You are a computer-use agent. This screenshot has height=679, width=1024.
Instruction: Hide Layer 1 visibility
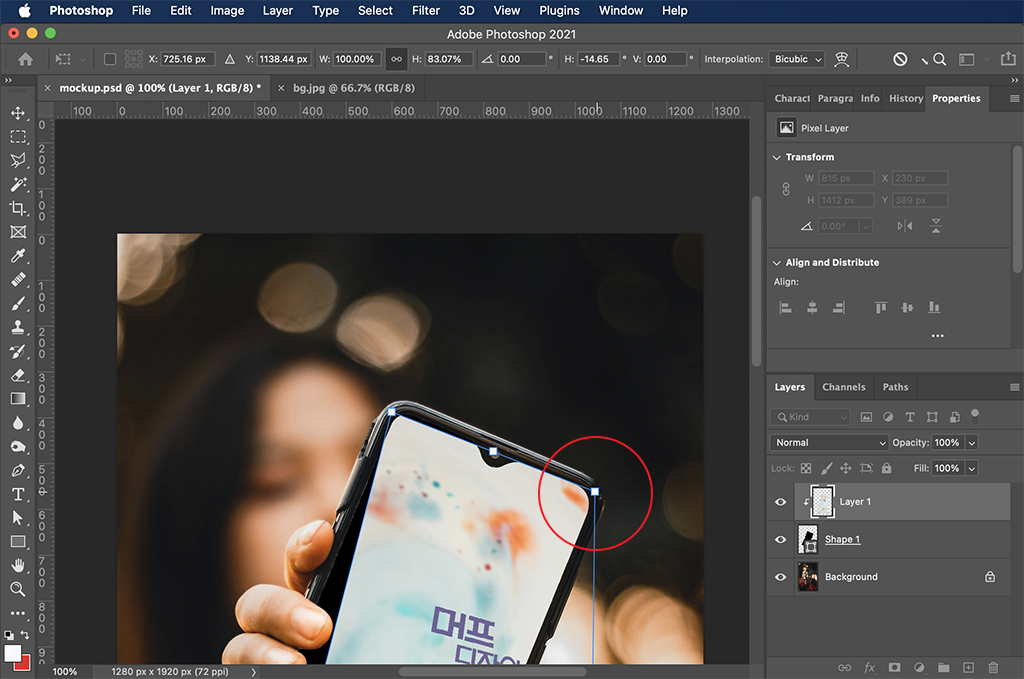click(780, 501)
